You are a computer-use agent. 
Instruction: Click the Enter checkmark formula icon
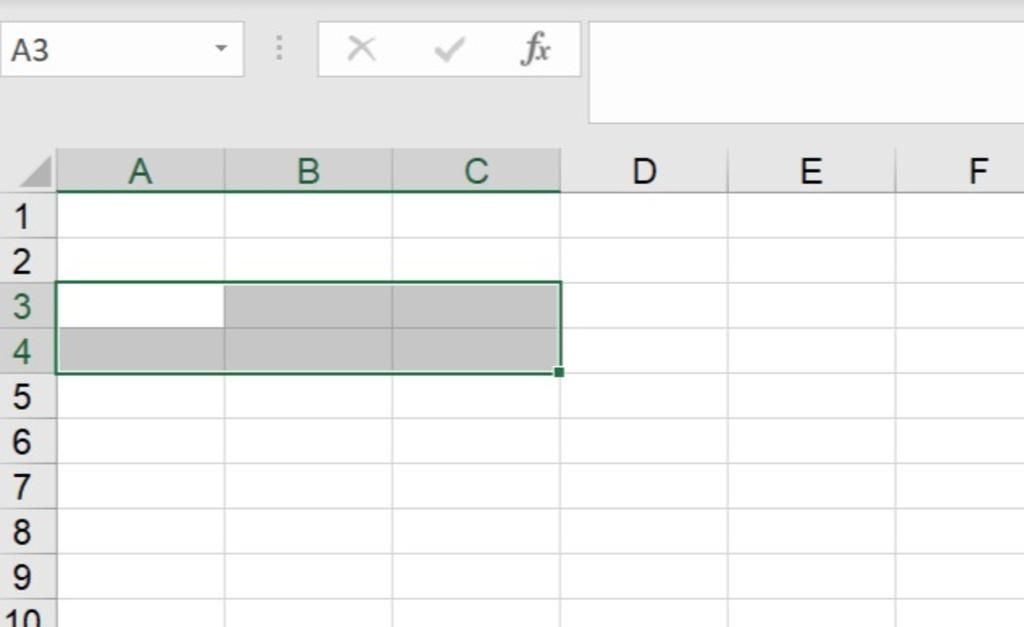[x=449, y=49]
